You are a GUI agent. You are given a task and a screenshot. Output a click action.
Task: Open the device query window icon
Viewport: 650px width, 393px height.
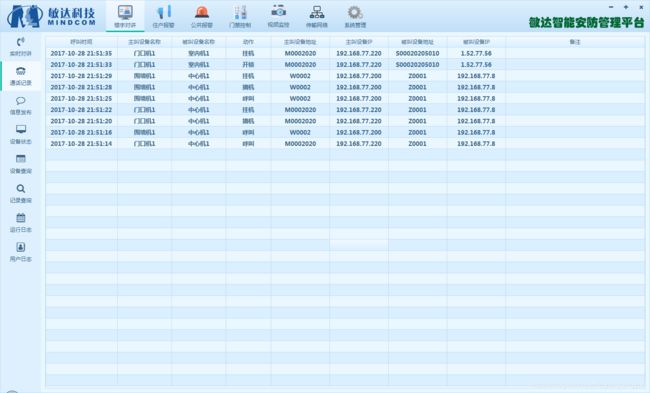point(21,159)
